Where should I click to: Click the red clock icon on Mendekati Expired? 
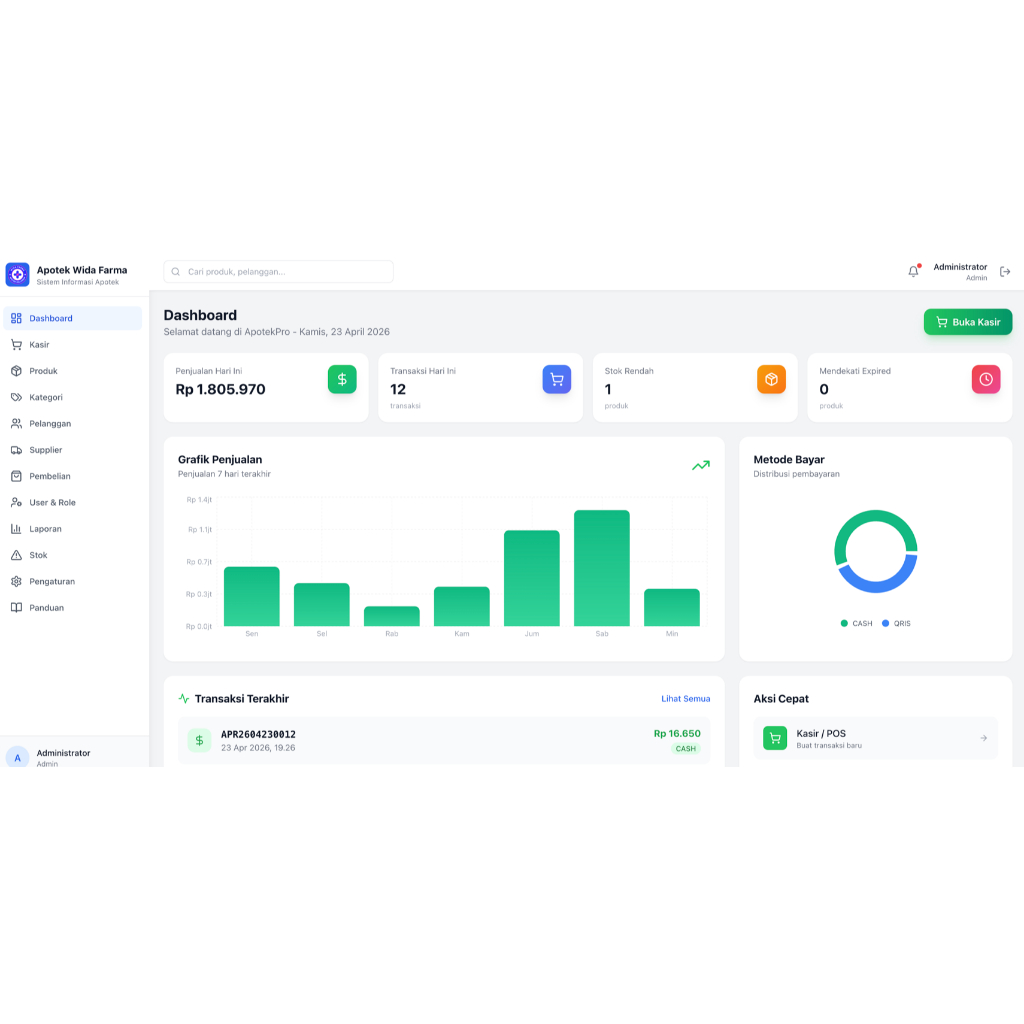click(x=986, y=379)
